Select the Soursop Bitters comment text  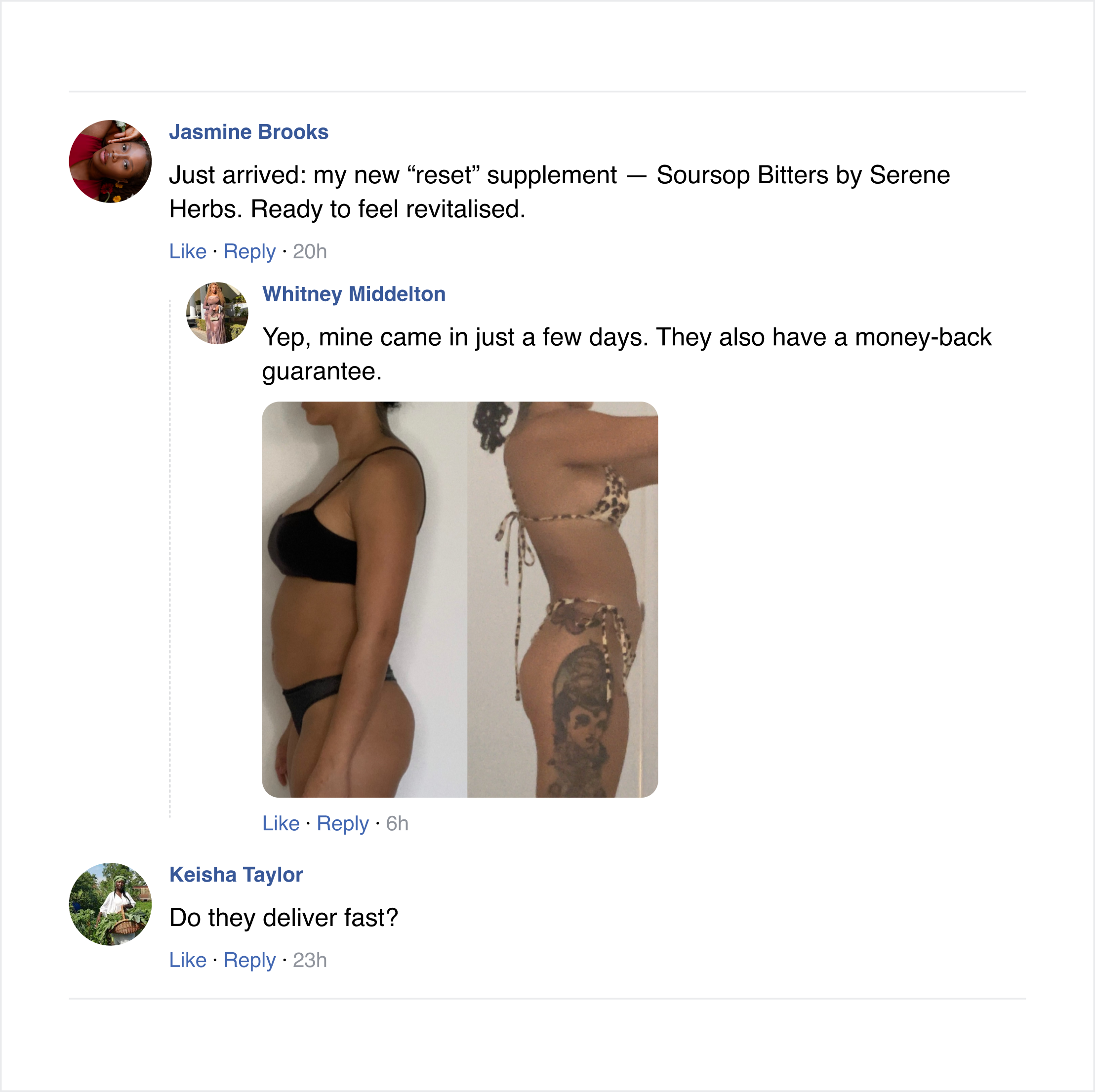pos(560,192)
